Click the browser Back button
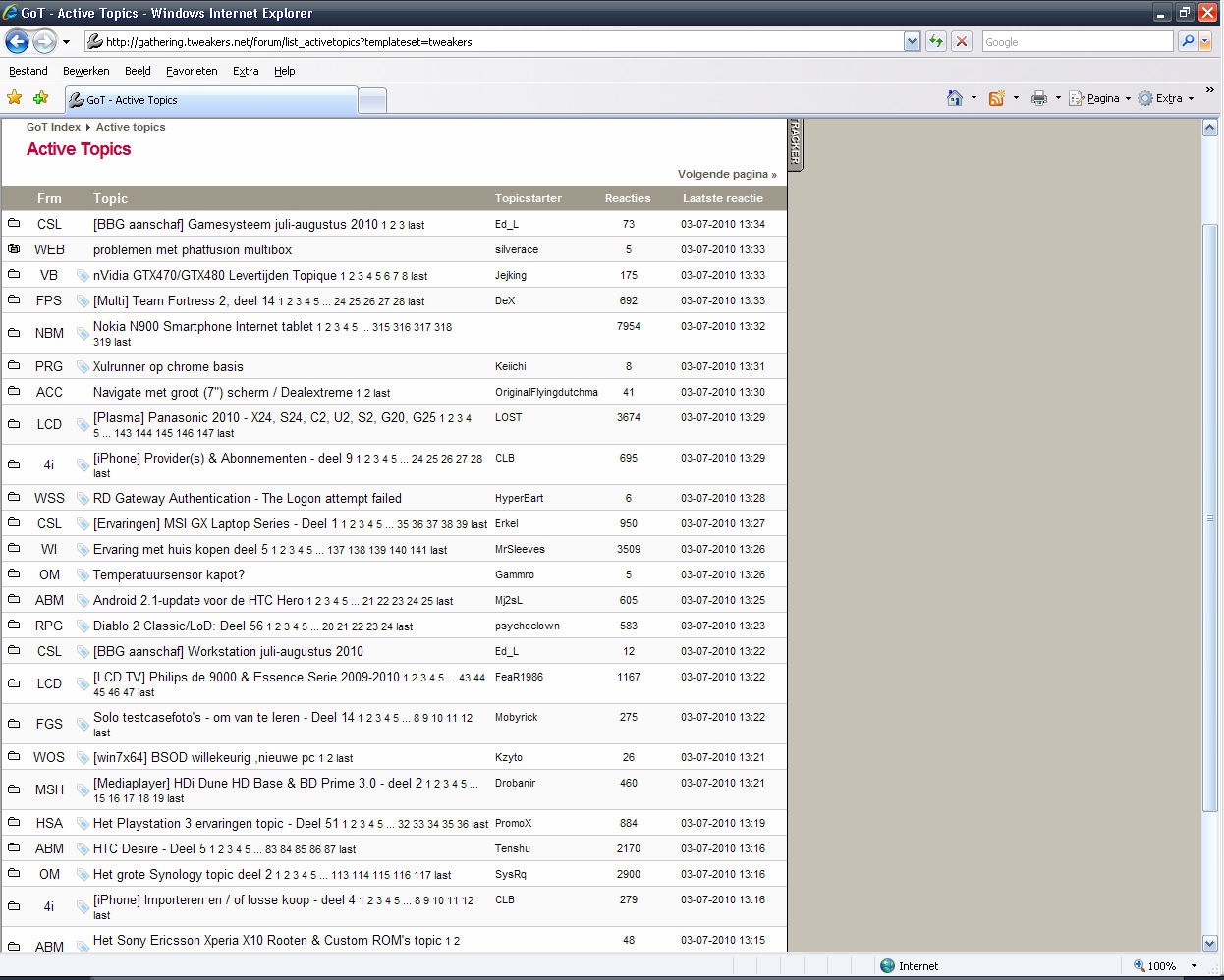The width and height of the screenshot is (1224, 980). click(x=17, y=41)
